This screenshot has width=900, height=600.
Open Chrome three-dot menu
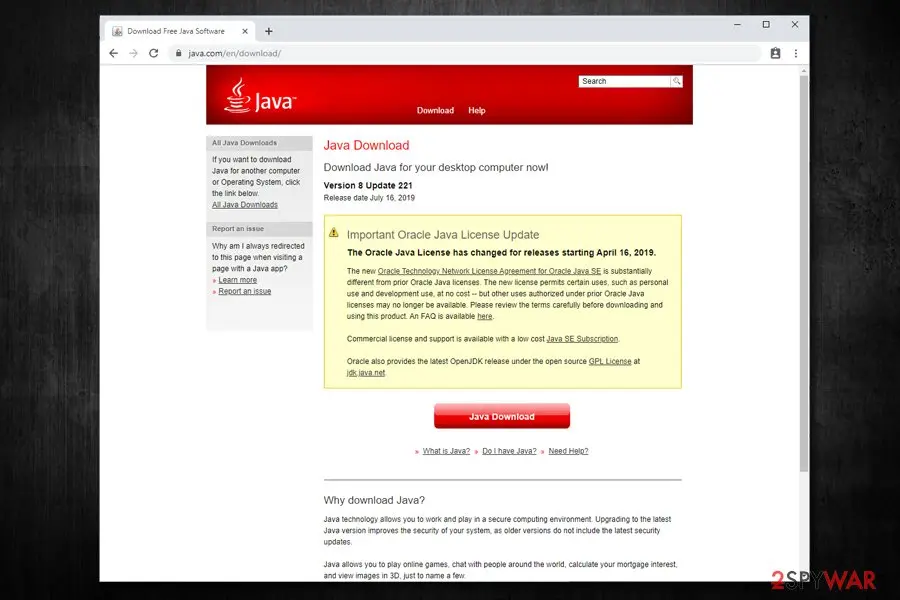tap(796, 53)
